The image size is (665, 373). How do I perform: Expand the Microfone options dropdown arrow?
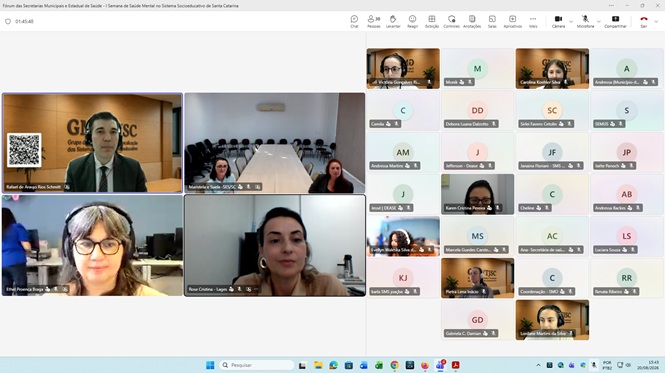coord(598,21)
